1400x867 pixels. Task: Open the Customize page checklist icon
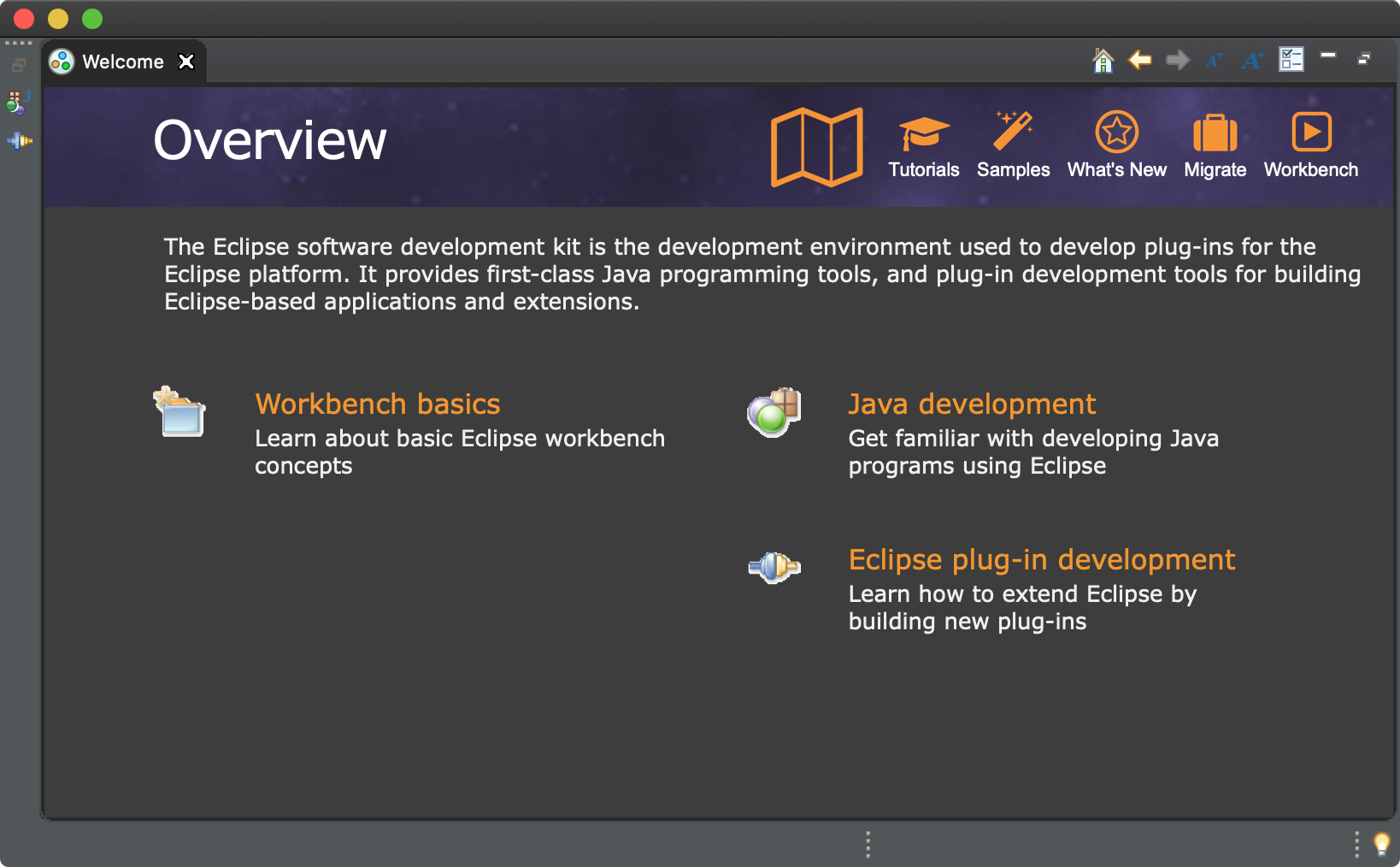point(1291,59)
